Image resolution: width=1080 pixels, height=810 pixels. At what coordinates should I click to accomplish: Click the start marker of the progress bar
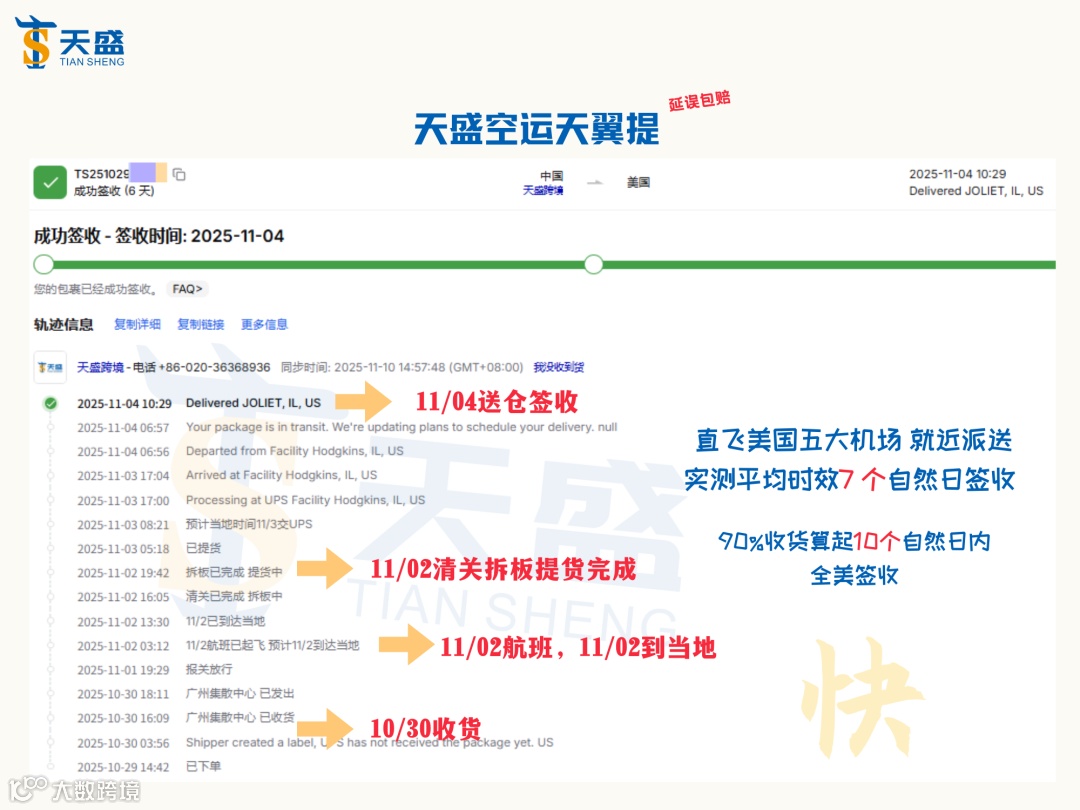[43, 264]
